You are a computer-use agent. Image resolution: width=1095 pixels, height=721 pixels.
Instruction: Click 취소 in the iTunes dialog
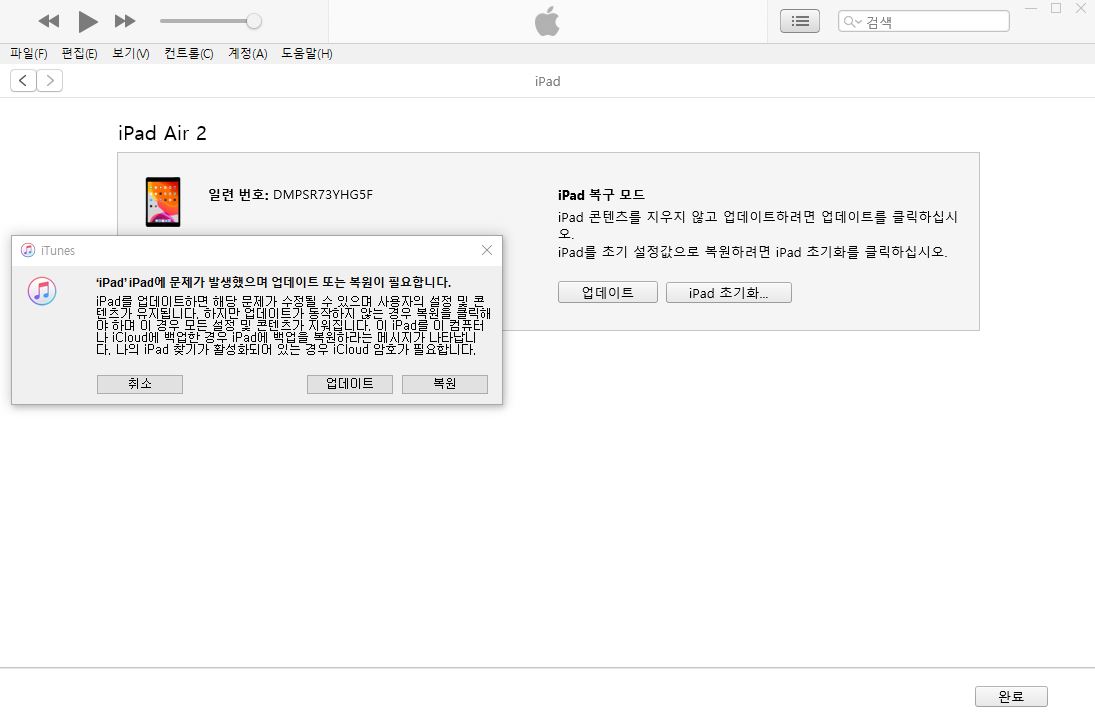[x=140, y=384]
